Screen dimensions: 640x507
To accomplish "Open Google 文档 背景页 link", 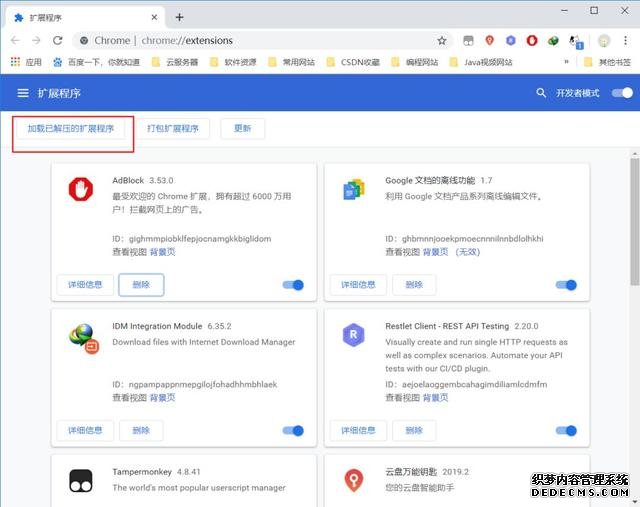I will 436,252.
